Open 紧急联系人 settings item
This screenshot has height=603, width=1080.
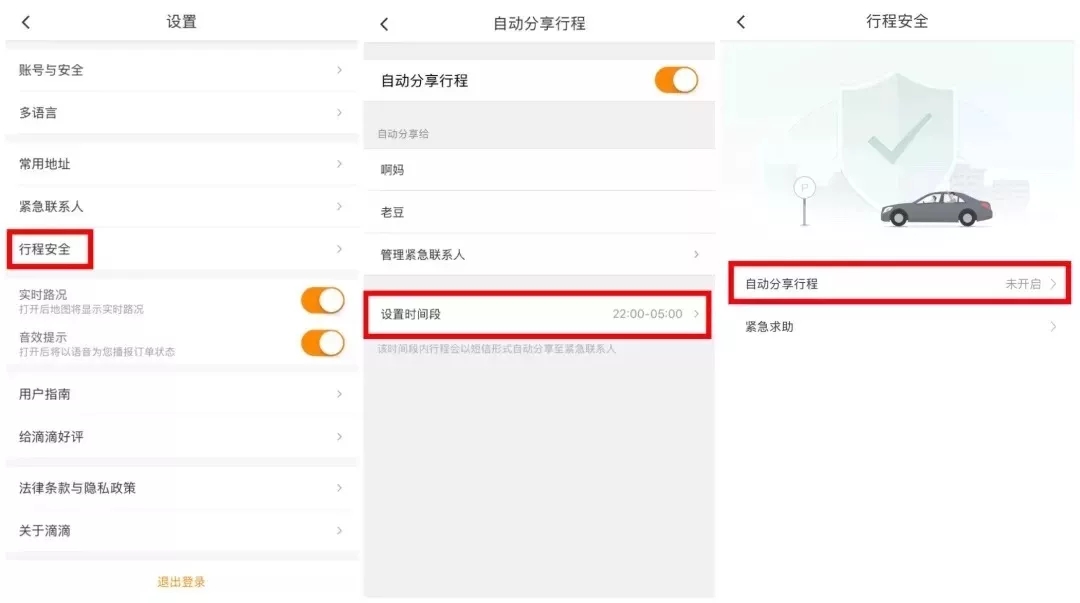[x=182, y=207]
